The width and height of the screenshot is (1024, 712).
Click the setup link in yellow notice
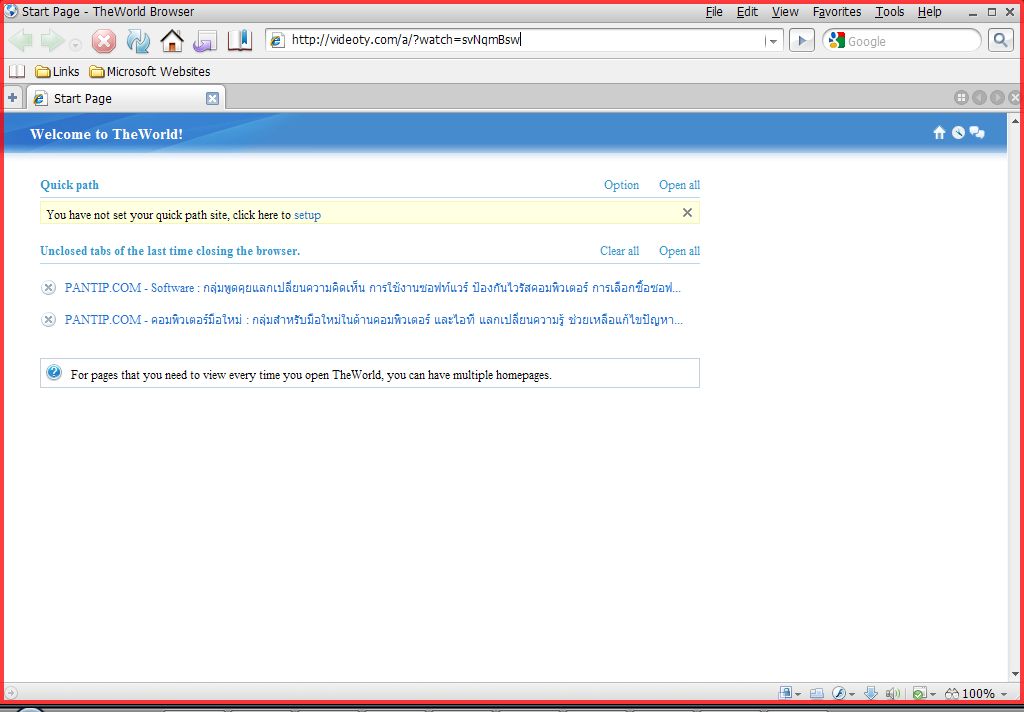pyautogui.click(x=307, y=215)
